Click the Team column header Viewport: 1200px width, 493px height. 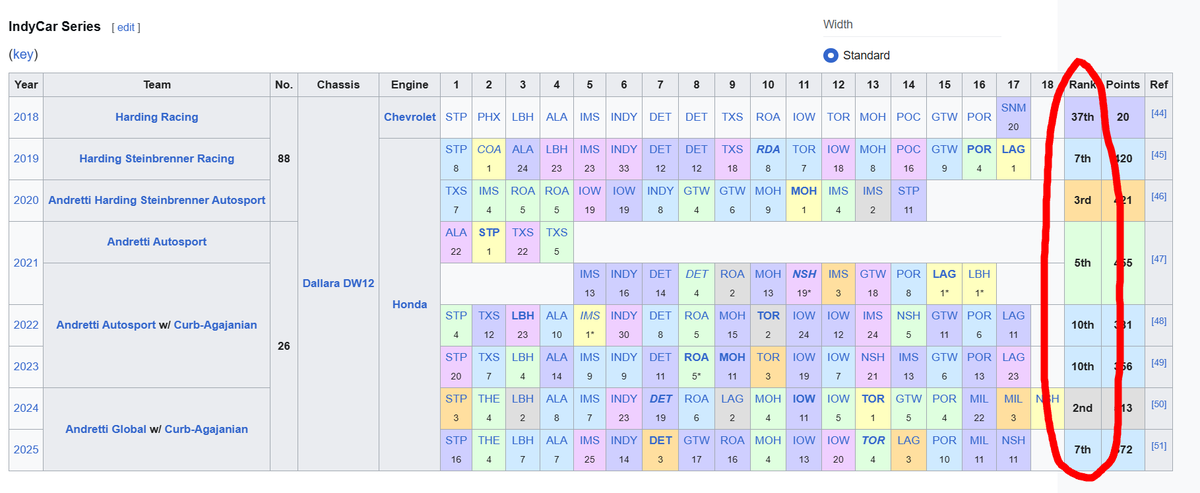coord(157,85)
